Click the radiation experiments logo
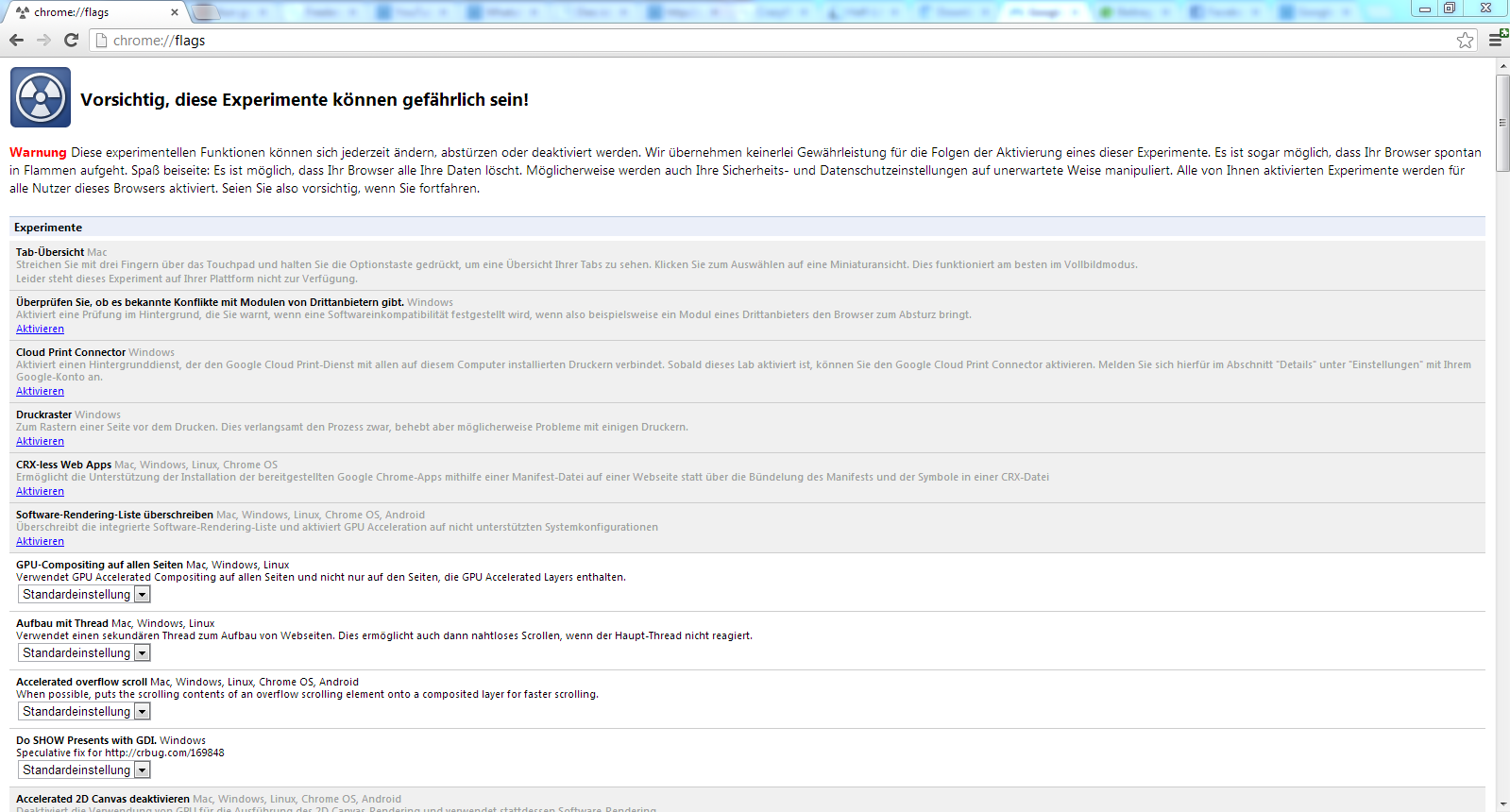Screen dimensions: 1510x812 pos(41,97)
